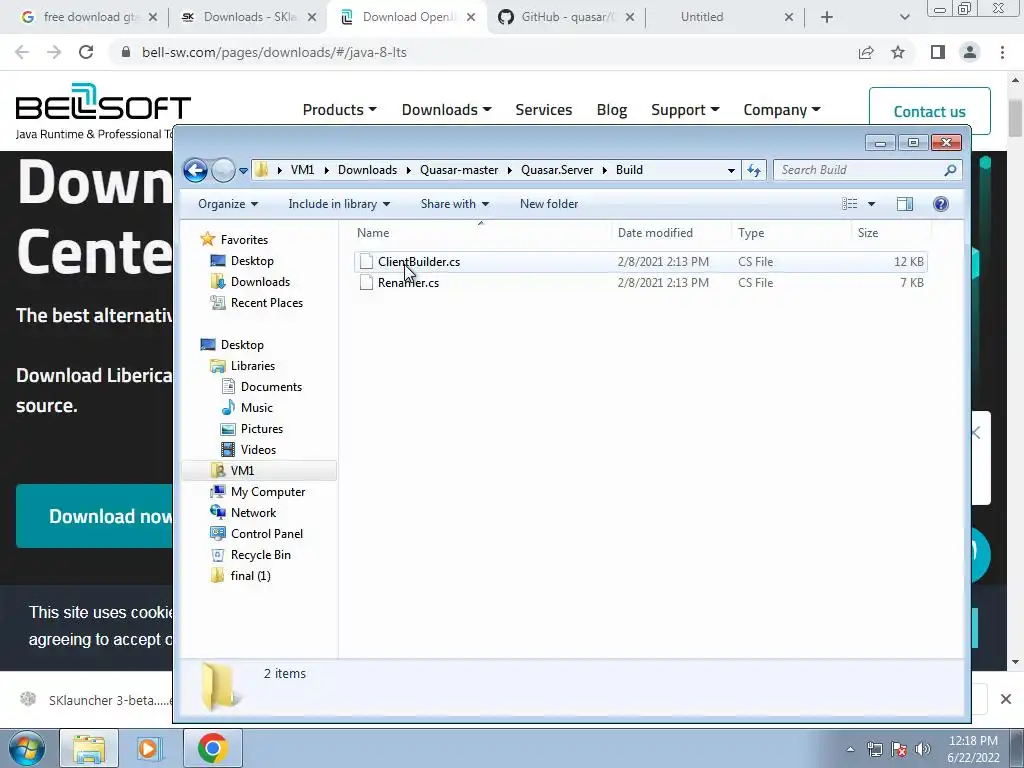This screenshot has height=768, width=1024.
Task: Click the Explorer Forward arrow button
Action: tap(223, 170)
